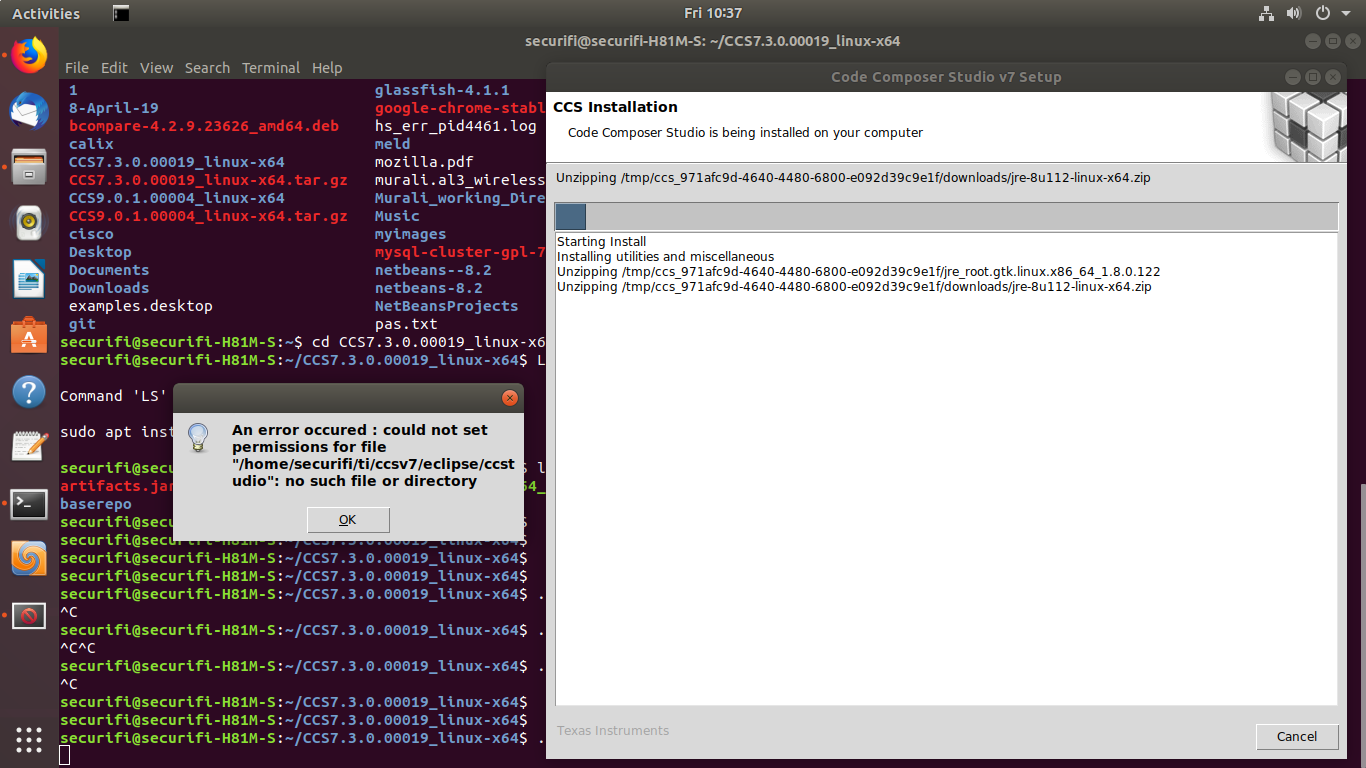This screenshot has width=1366, height=768.
Task: Click the error message text in dialog
Action: pyautogui.click(x=374, y=455)
